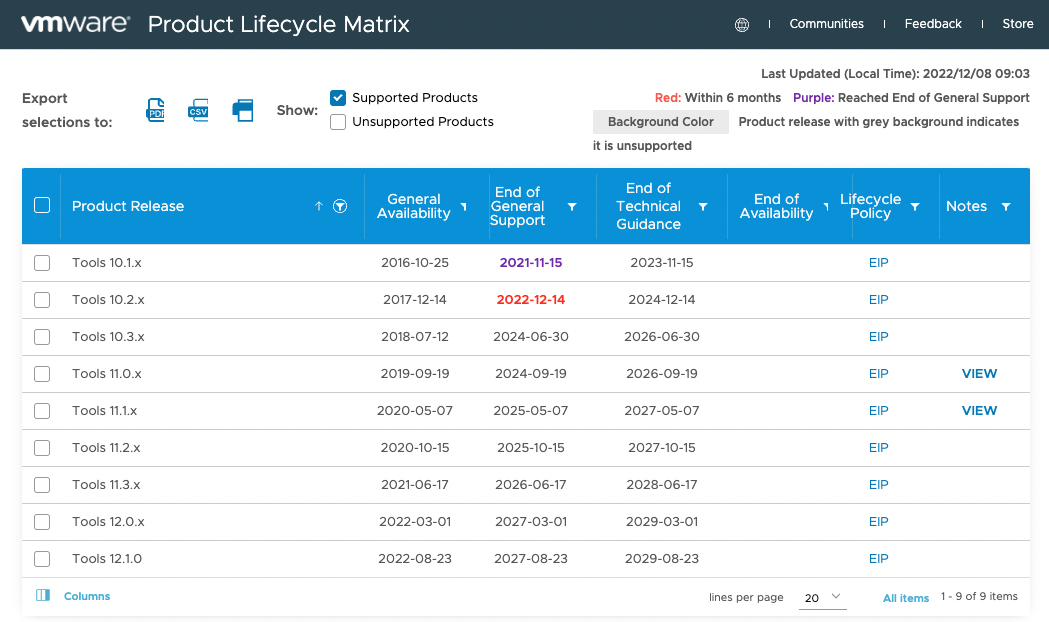This screenshot has height=622, width=1049.
Task: Open EIP policy for Tools 10.2.x
Action: (x=878, y=300)
